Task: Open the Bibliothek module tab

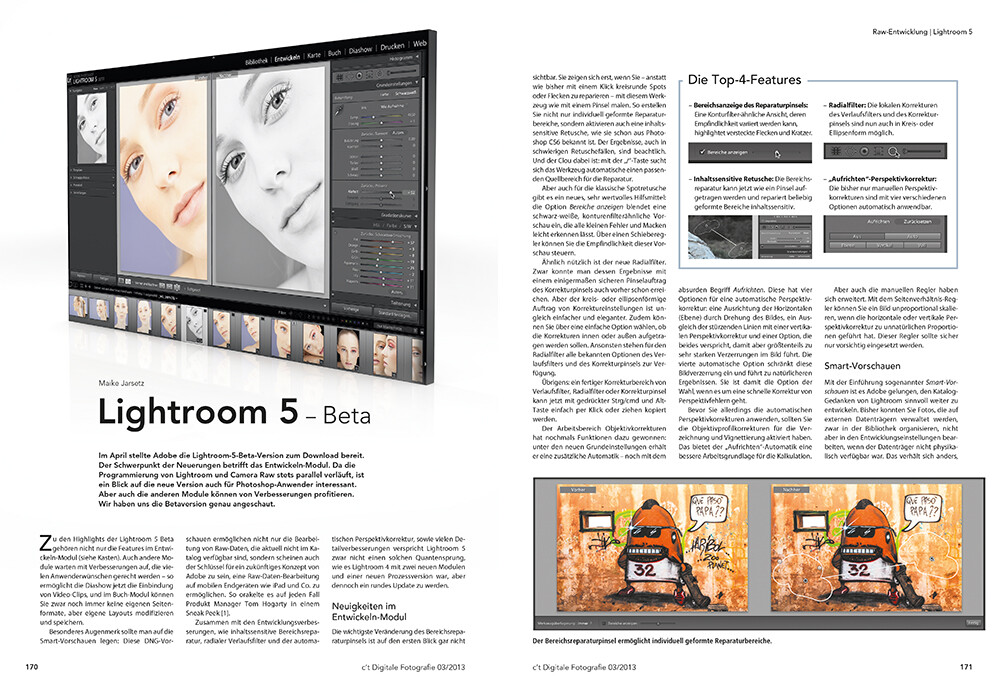Action: coord(256,61)
